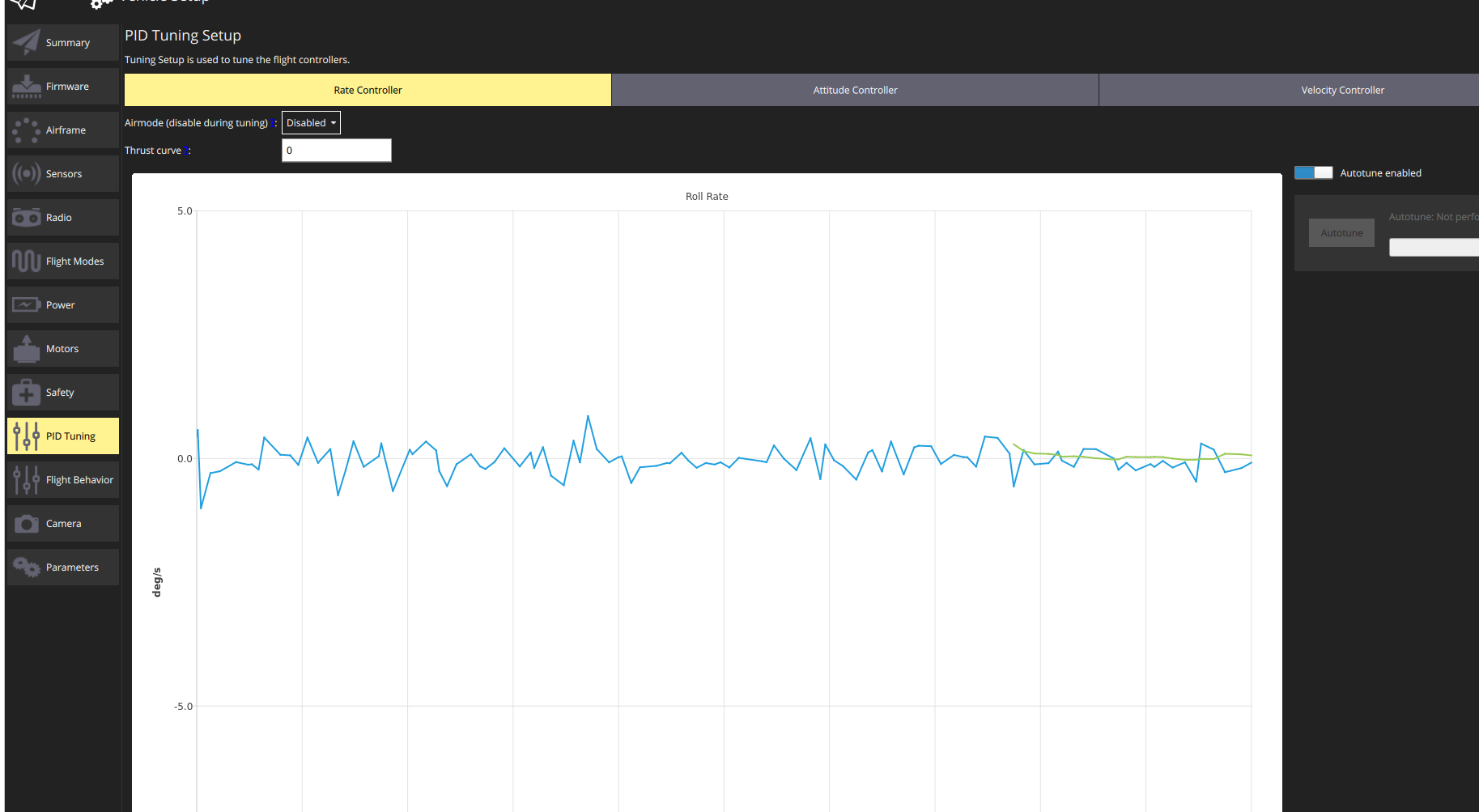Image resolution: width=1479 pixels, height=812 pixels.
Task: Click the Autotune button
Action: pyautogui.click(x=1341, y=232)
